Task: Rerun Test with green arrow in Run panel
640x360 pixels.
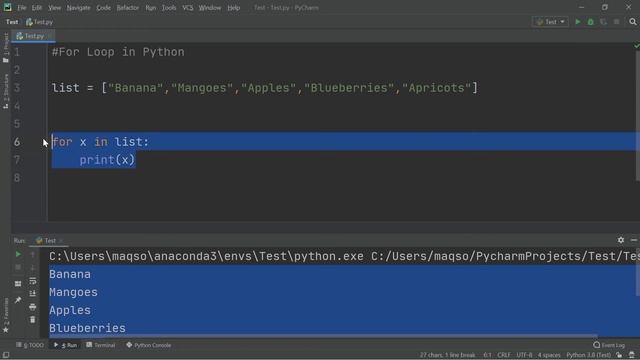Action: coord(18,254)
